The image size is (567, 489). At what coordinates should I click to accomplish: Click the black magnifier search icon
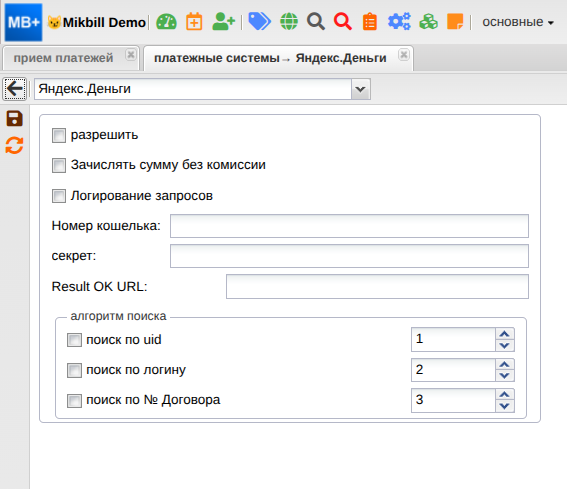pos(316,22)
